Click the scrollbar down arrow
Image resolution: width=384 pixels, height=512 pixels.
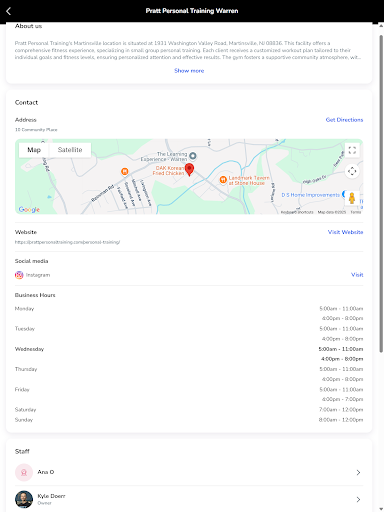tap(381, 509)
